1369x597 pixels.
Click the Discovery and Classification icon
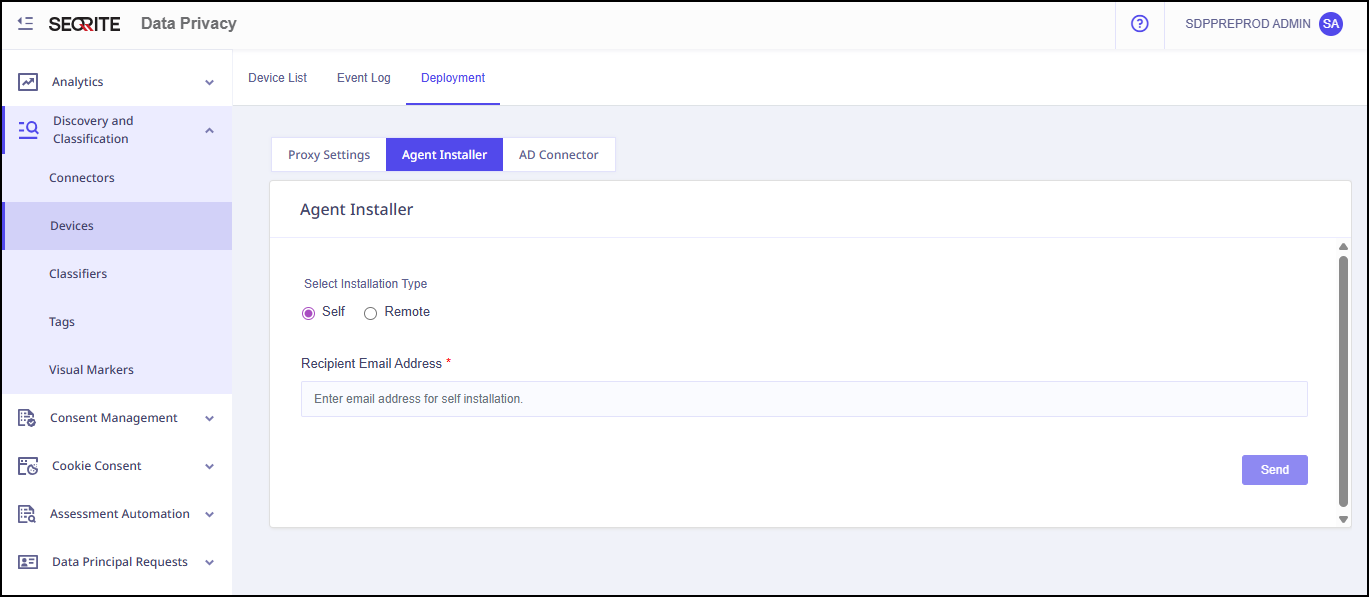click(28, 129)
